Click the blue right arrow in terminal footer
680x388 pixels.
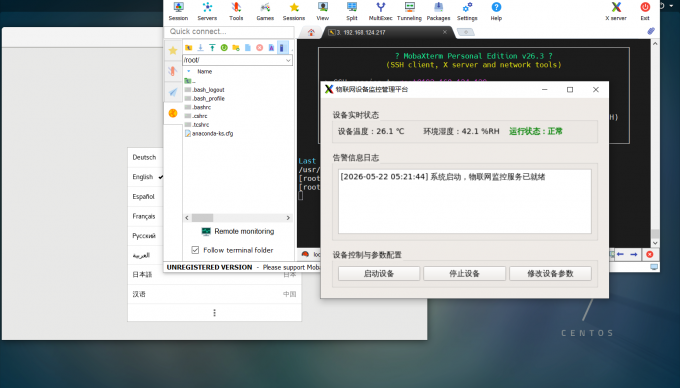634,254
